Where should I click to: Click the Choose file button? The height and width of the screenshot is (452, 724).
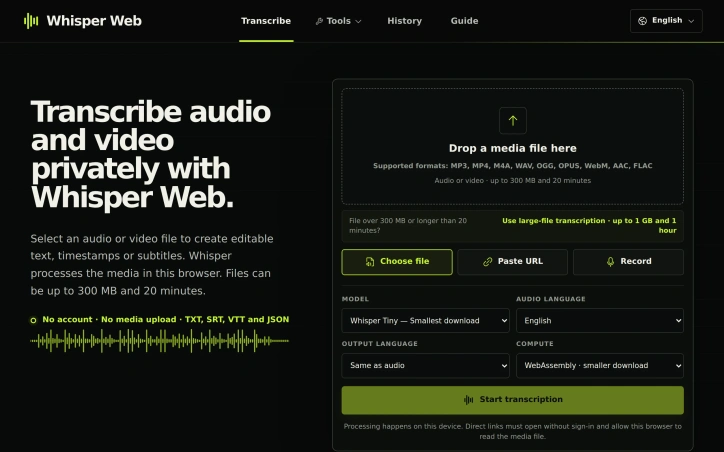397,262
